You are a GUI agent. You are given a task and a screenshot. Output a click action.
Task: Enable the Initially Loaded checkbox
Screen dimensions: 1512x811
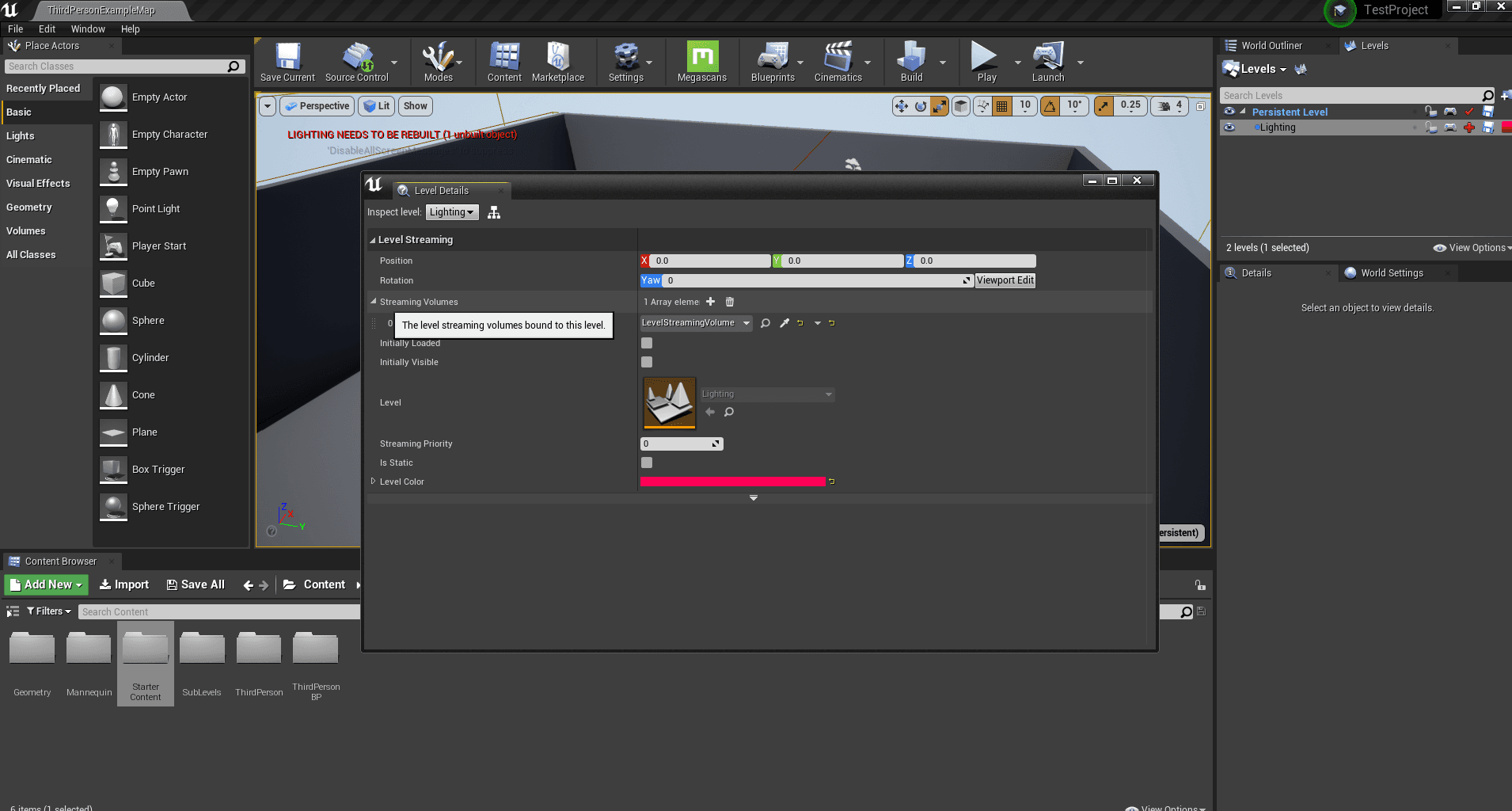[647, 343]
